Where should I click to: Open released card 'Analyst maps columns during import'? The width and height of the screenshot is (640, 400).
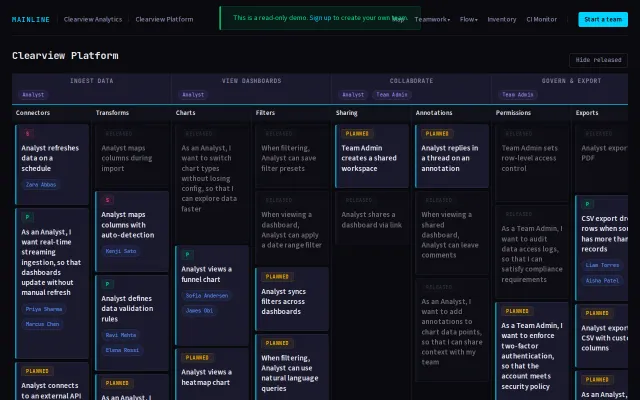tap(132, 156)
